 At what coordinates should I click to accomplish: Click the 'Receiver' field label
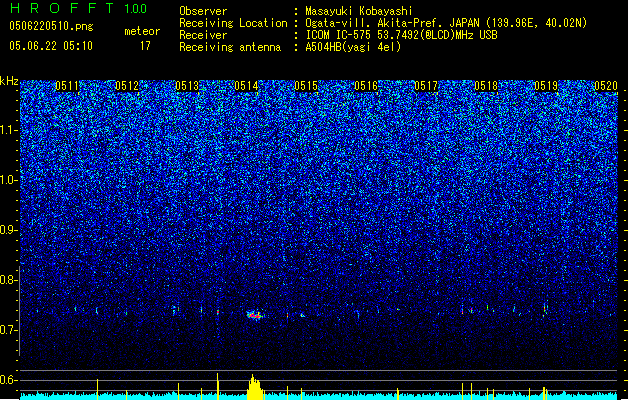coord(203,35)
